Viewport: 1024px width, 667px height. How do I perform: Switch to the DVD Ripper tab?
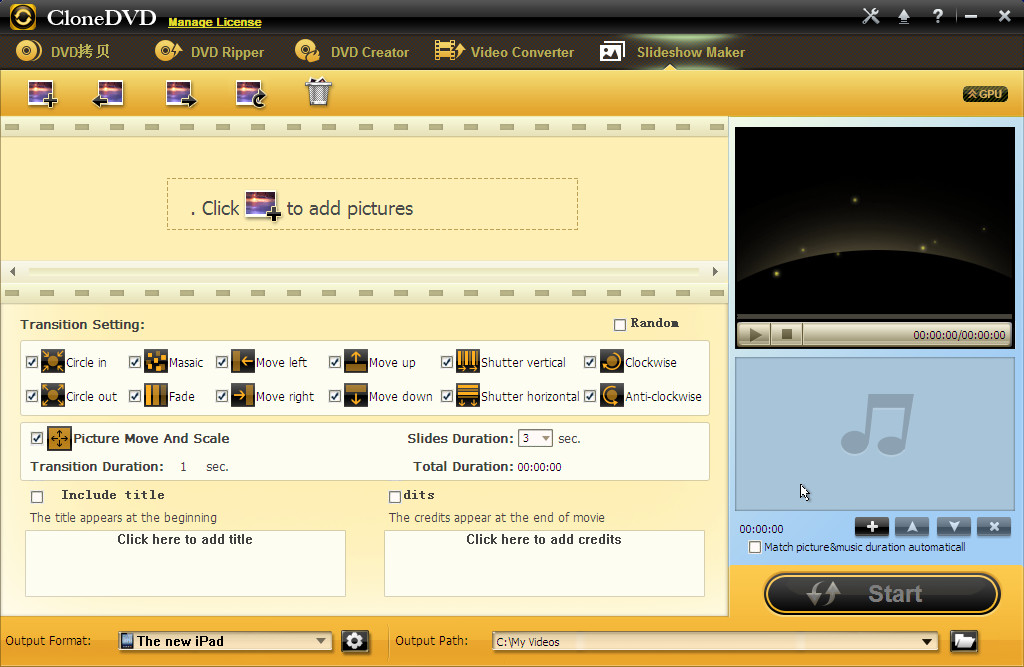pos(210,52)
